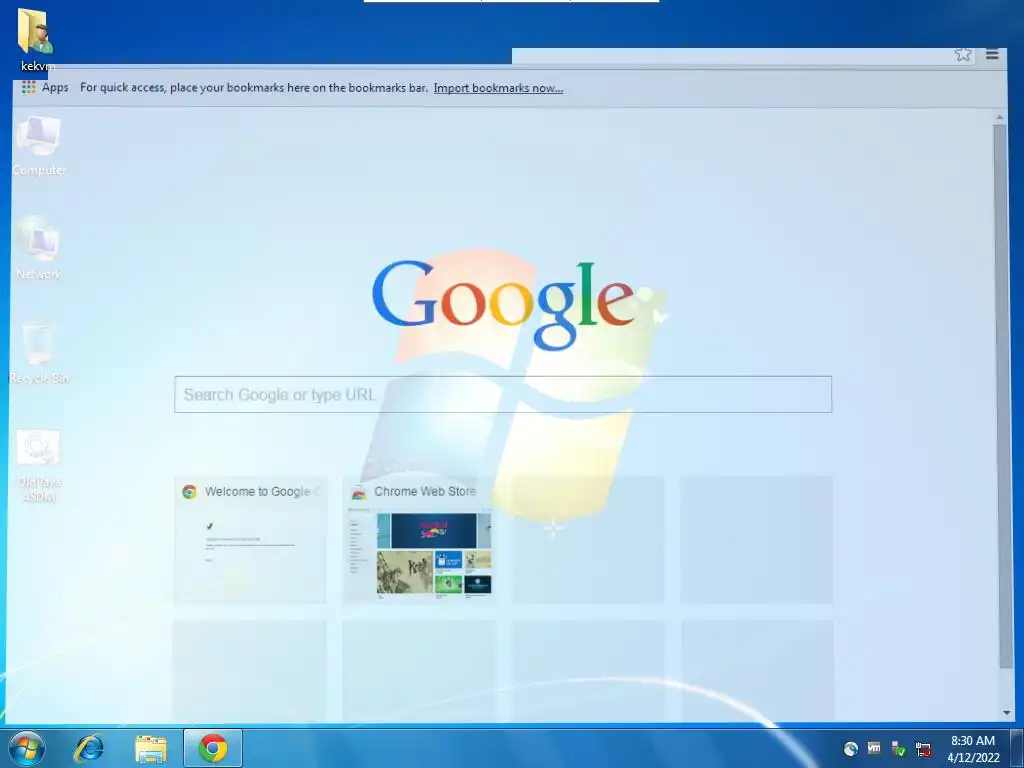Open the network status tray icon
This screenshot has height=768, width=1024.
pos(923,748)
